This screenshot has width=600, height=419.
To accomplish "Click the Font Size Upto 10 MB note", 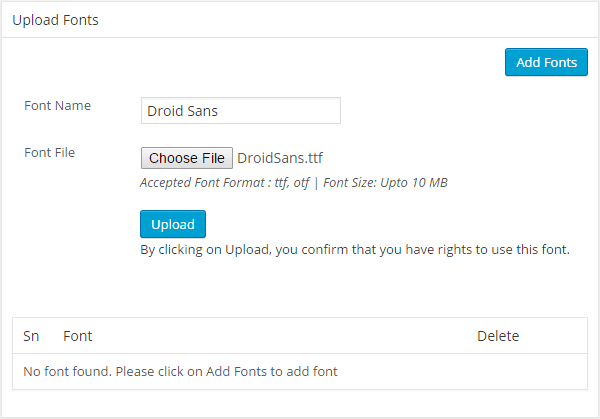I will click(x=385, y=183).
